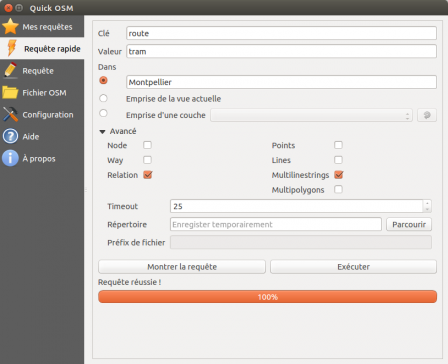Click the star icon for Mes requêtes
The height and width of the screenshot is (364, 448).
[10, 26]
